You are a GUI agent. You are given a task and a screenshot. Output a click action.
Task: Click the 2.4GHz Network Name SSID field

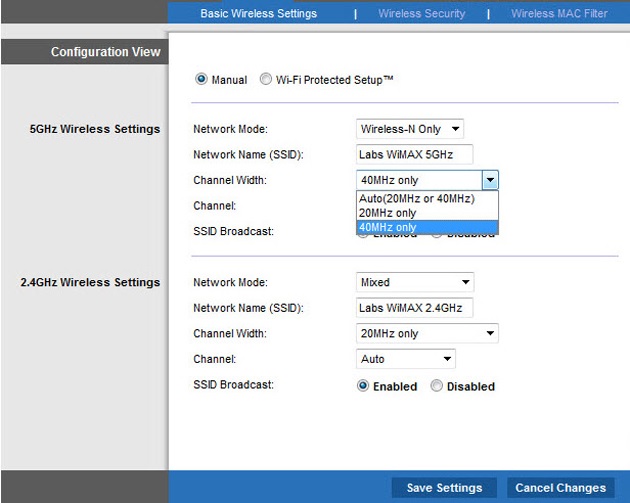click(414, 308)
